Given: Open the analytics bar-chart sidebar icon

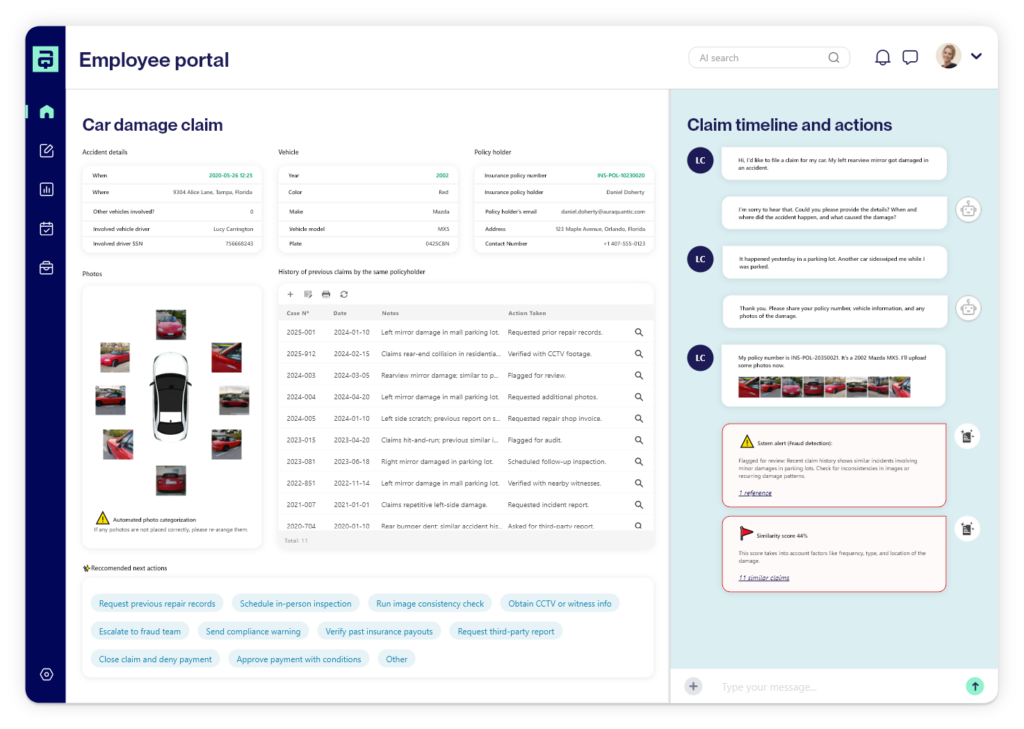Looking at the screenshot, I should [x=46, y=189].
